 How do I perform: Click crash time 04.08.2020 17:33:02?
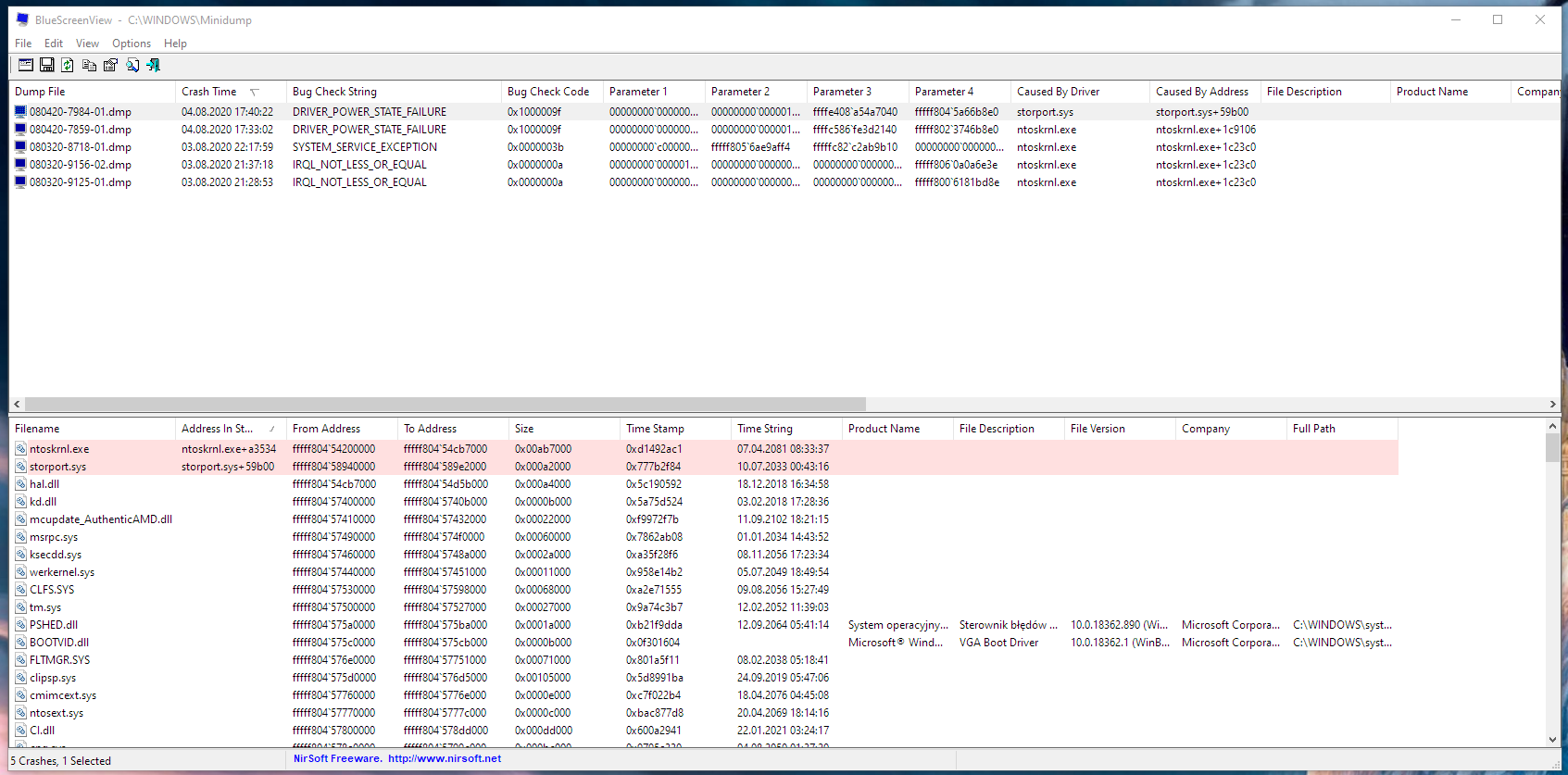click(x=227, y=130)
